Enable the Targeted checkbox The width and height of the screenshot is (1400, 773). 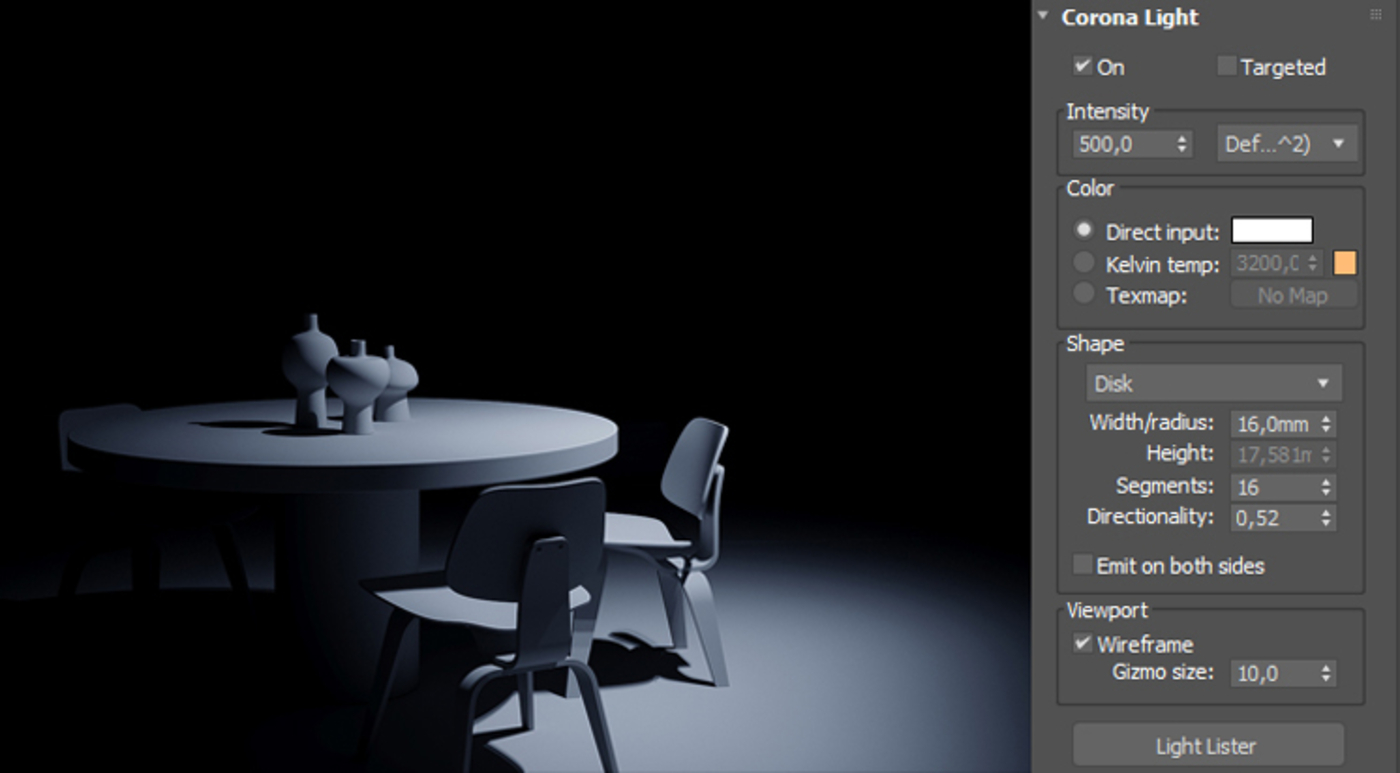pos(1226,66)
